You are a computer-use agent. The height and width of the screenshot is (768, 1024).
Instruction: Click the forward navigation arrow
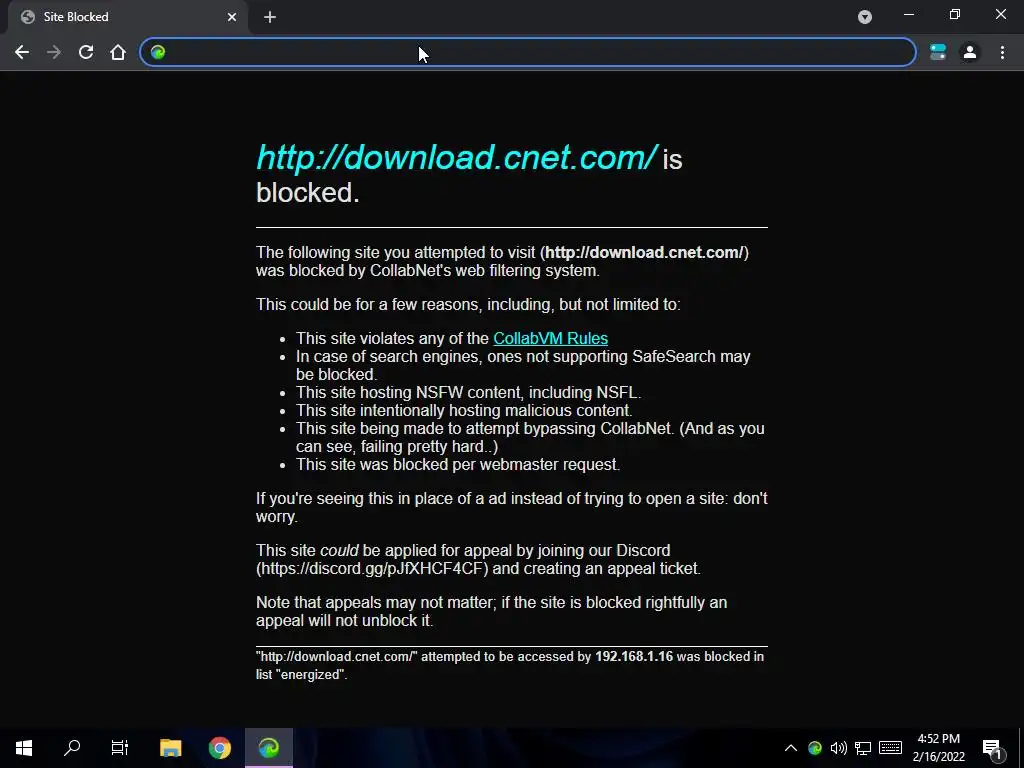pos(54,52)
